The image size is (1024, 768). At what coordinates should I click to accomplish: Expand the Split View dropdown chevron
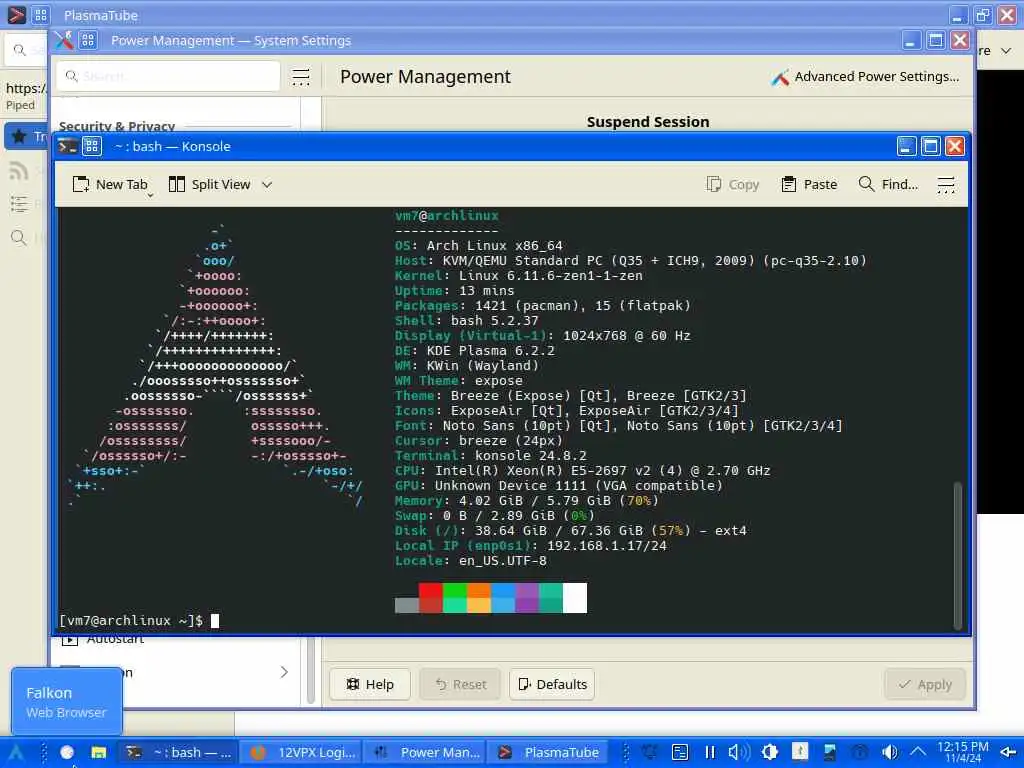pos(266,185)
